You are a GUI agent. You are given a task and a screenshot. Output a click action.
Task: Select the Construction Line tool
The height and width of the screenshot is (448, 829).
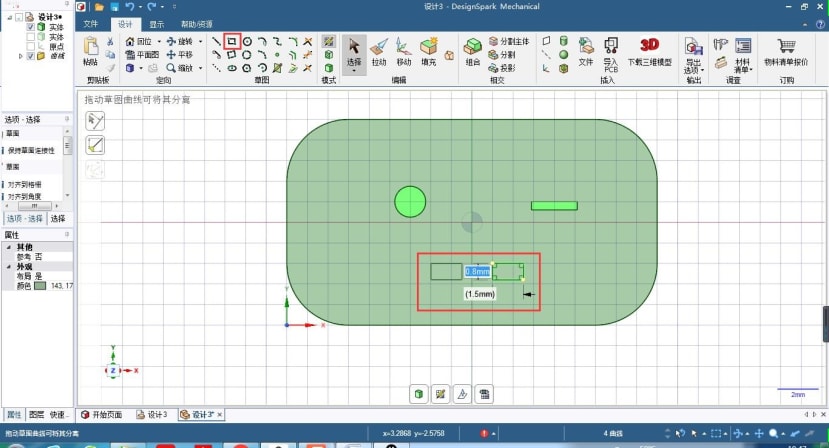(216, 68)
